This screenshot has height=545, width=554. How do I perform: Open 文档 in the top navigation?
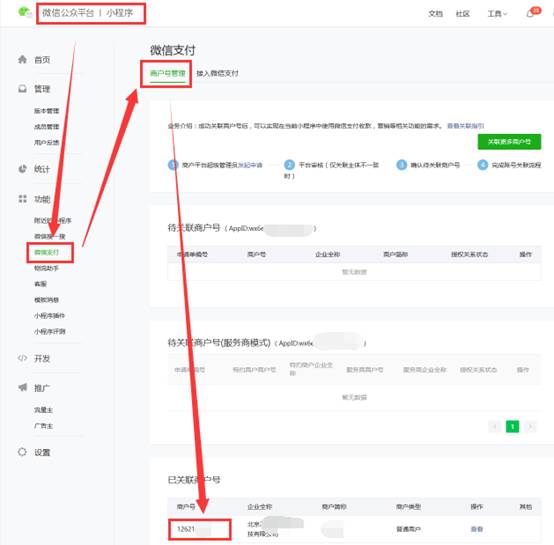pyautogui.click(x=435, y=14)
